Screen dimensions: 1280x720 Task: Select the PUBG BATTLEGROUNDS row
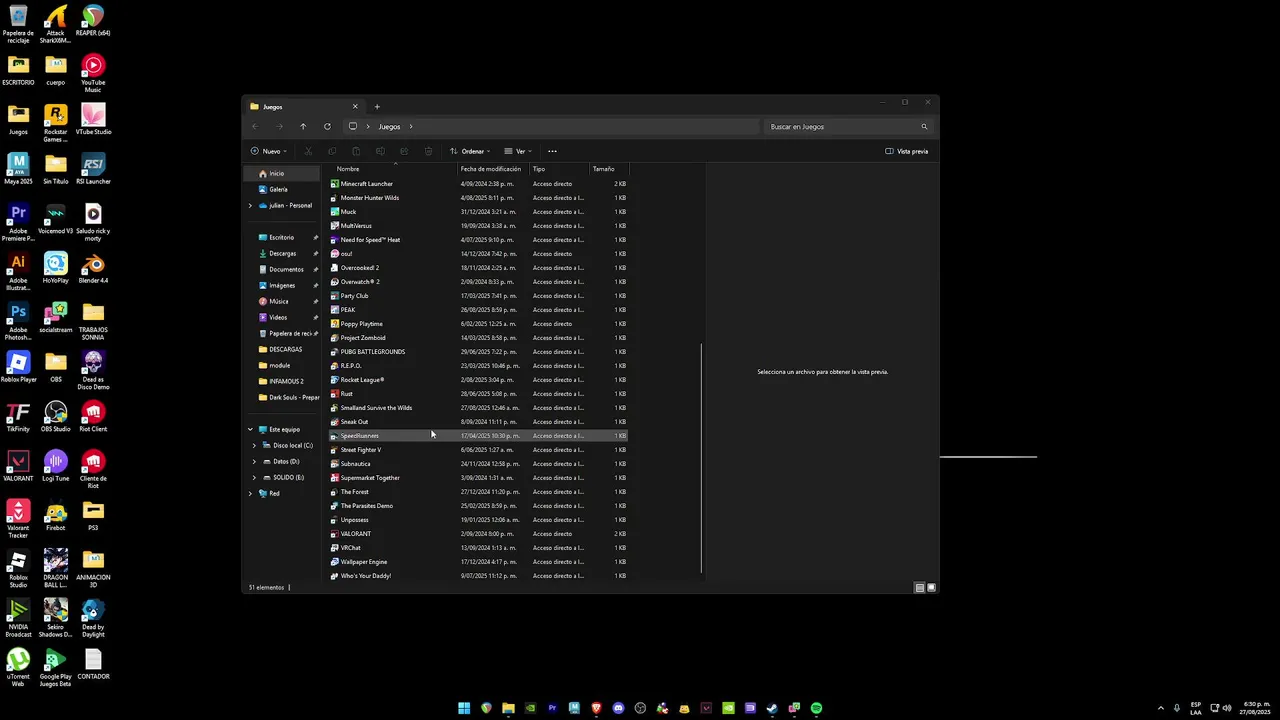point(478,352)
